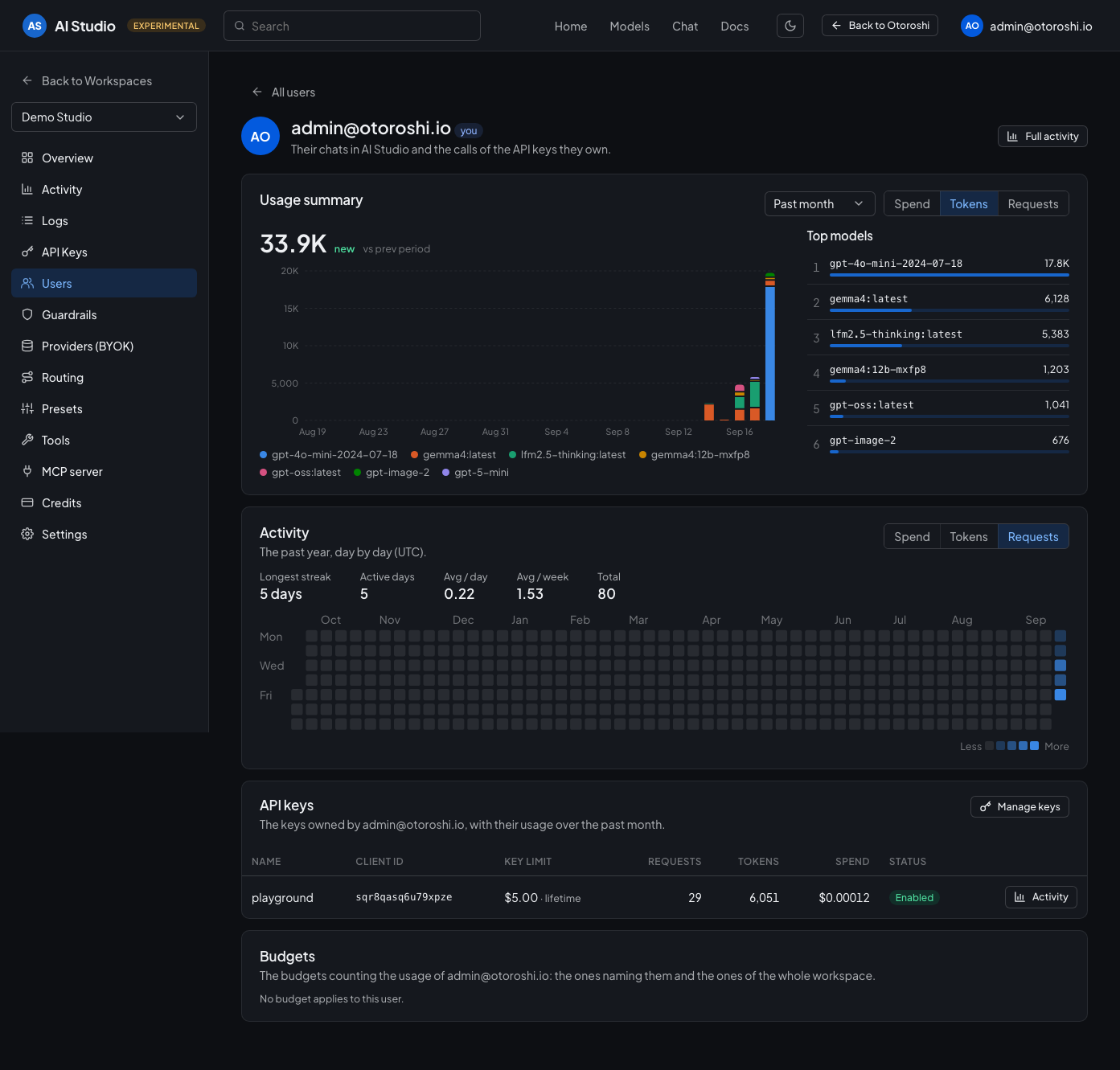1120x1070 pixels.
Task: Open the Demo Studio workspace dropdown
Action: click(104, 117)
